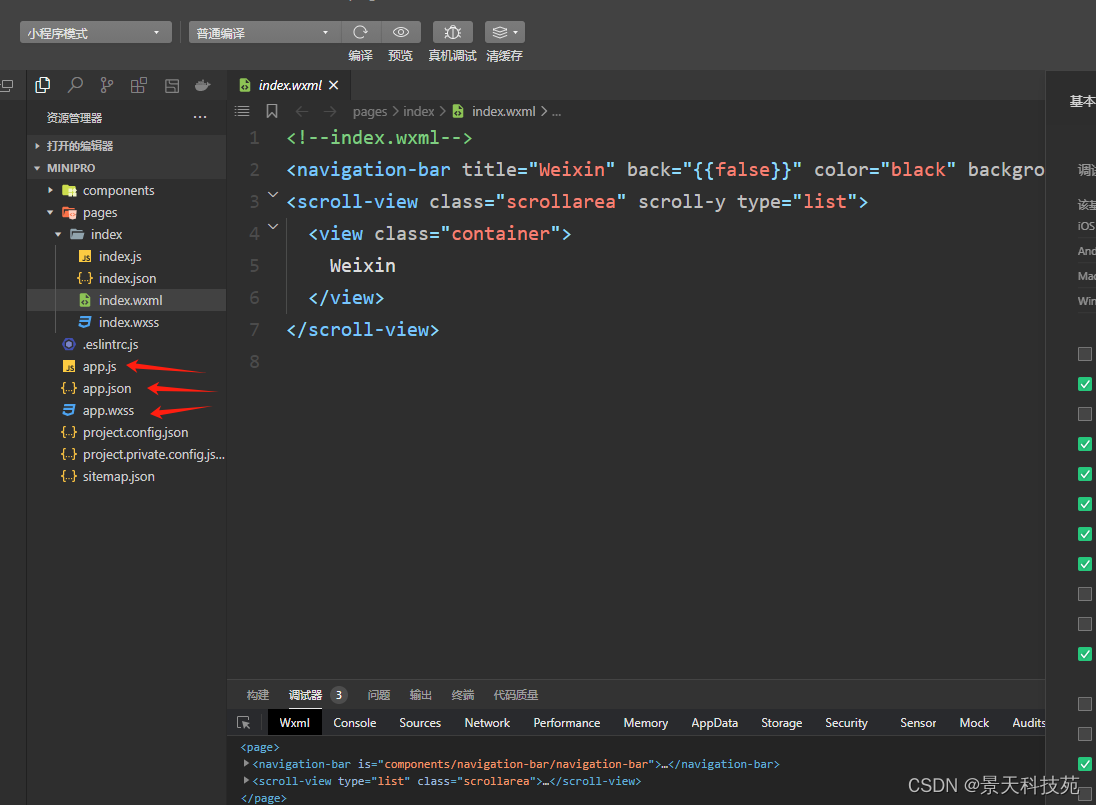Click the docker whale icon in sidebar
1096x805 pixels.
pos(203,85)
